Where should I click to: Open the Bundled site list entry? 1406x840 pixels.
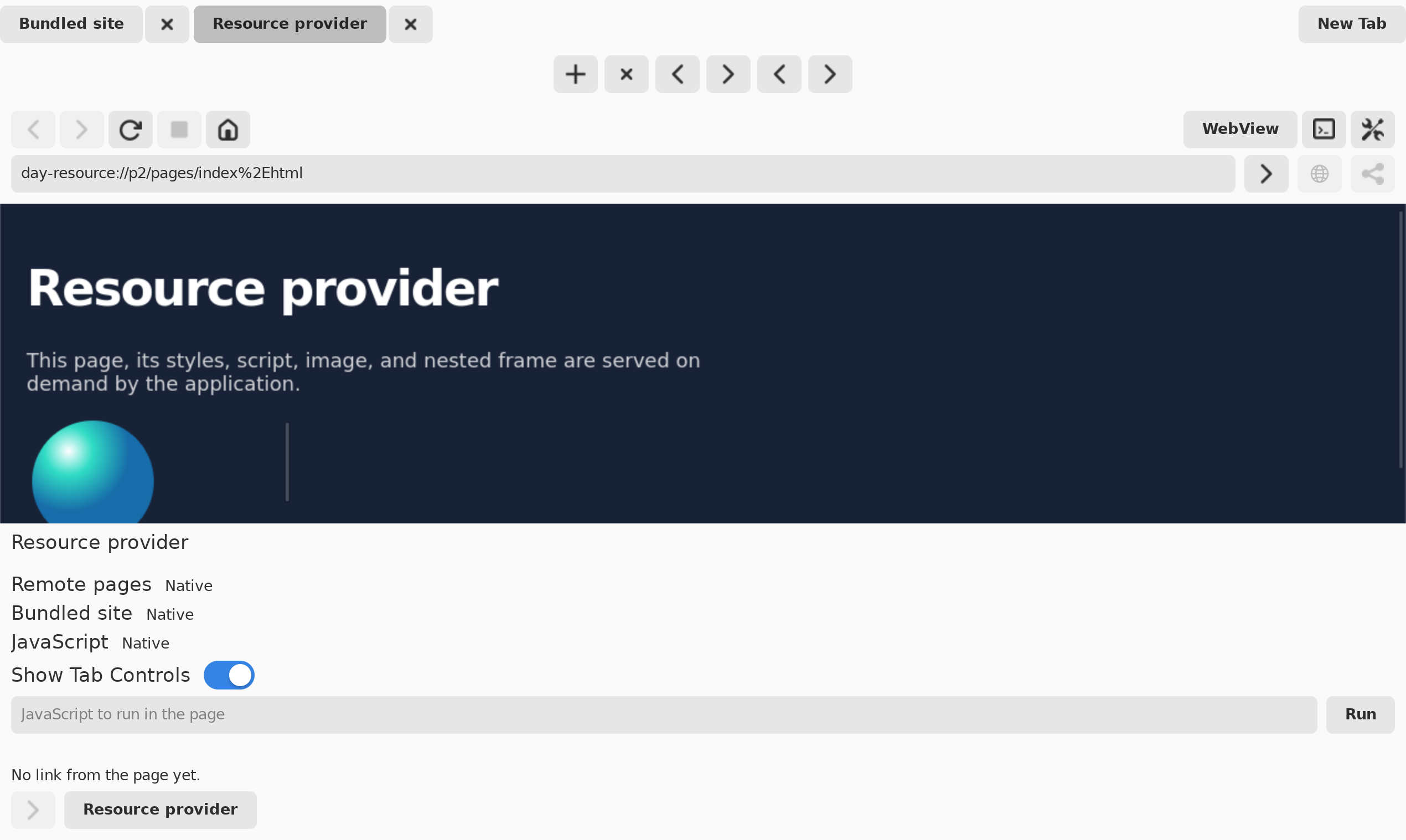click(x=72, y=613)
